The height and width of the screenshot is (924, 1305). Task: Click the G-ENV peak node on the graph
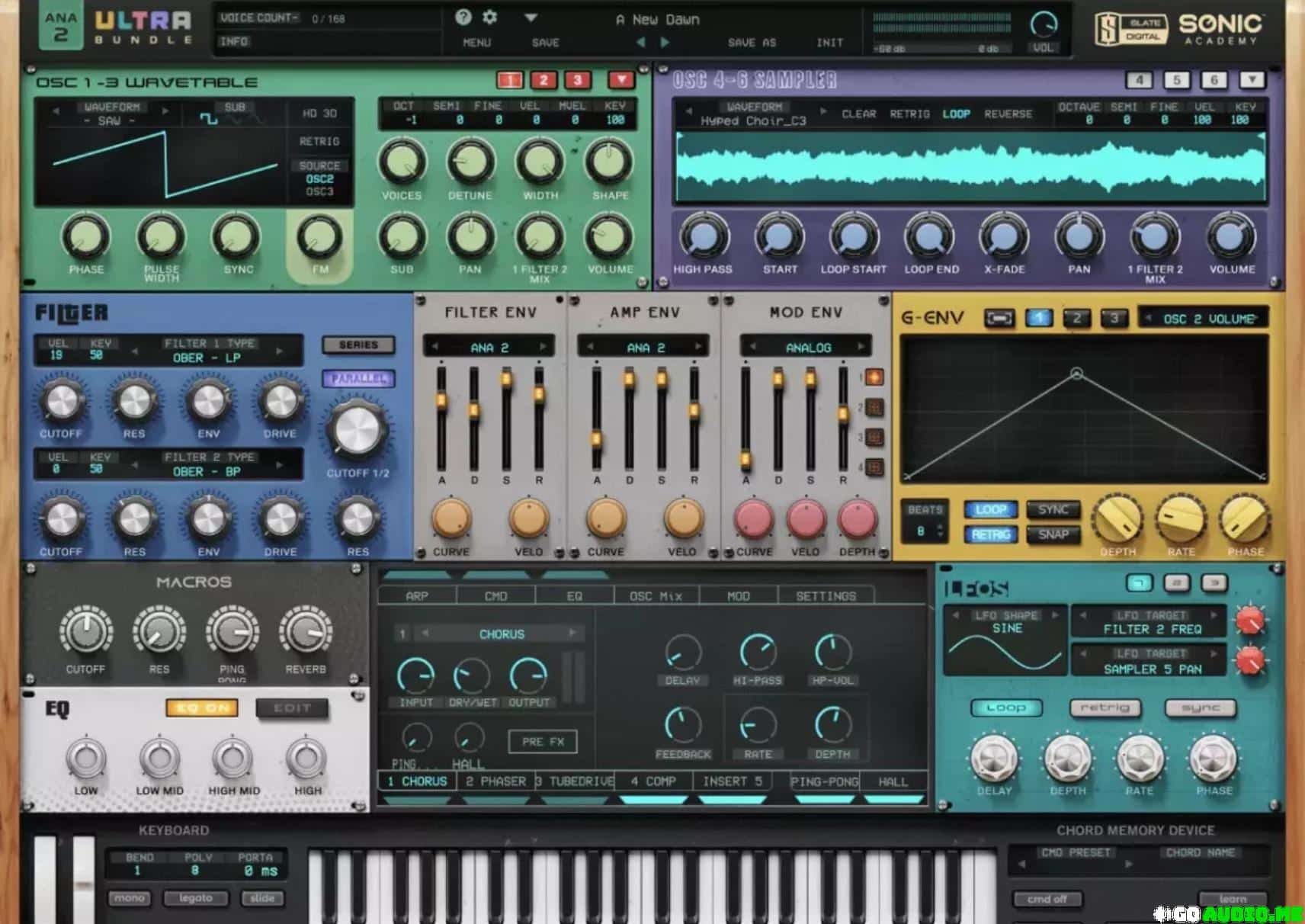1076,374
